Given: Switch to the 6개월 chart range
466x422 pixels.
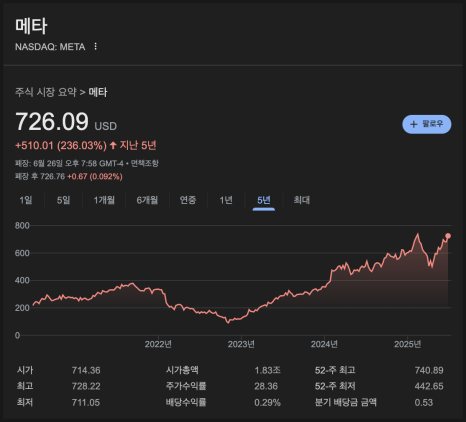Looking at the screenshot, I should (147, 200).
